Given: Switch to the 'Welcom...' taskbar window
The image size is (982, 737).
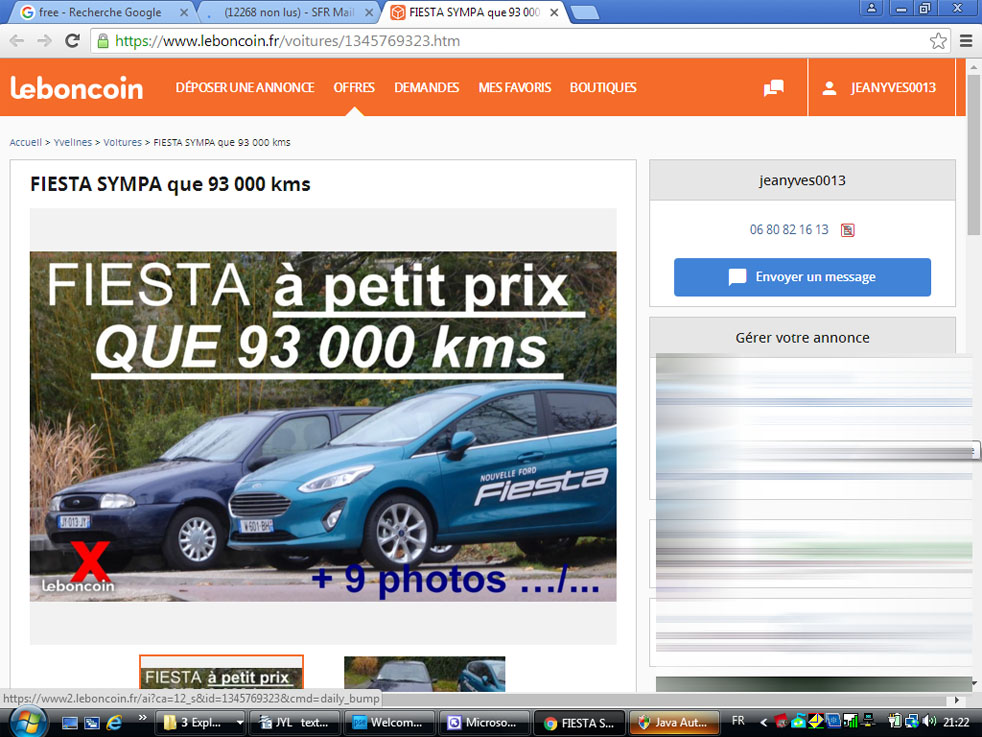Looking at the screenshot, I should [389, 723].
